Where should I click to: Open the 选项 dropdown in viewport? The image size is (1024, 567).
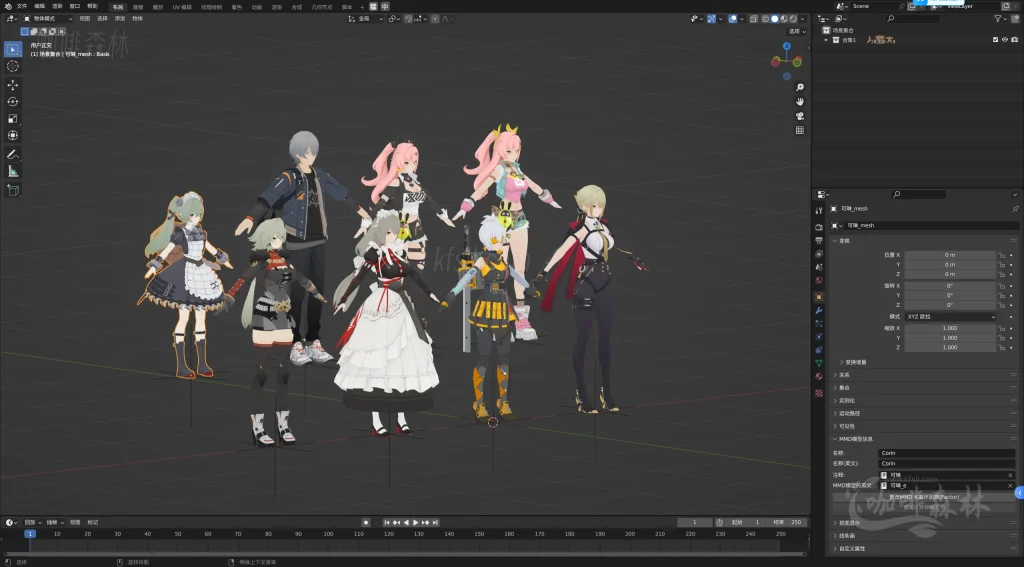click(x=797, y=31)
